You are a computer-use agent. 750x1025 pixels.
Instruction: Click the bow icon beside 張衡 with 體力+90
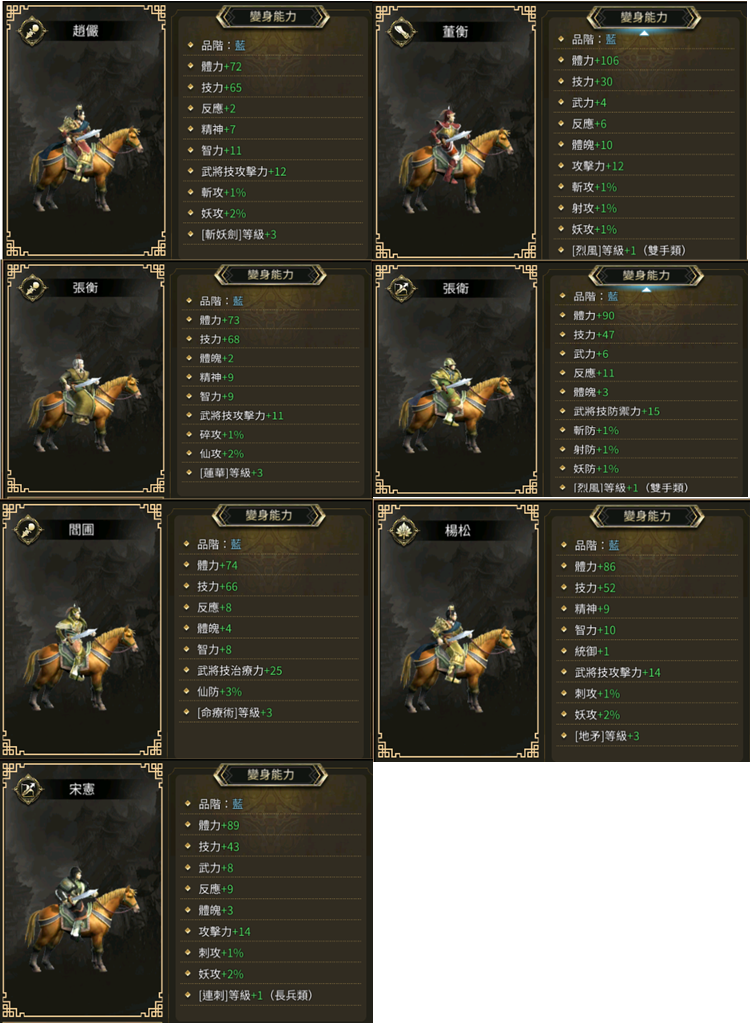pos(402,288)
